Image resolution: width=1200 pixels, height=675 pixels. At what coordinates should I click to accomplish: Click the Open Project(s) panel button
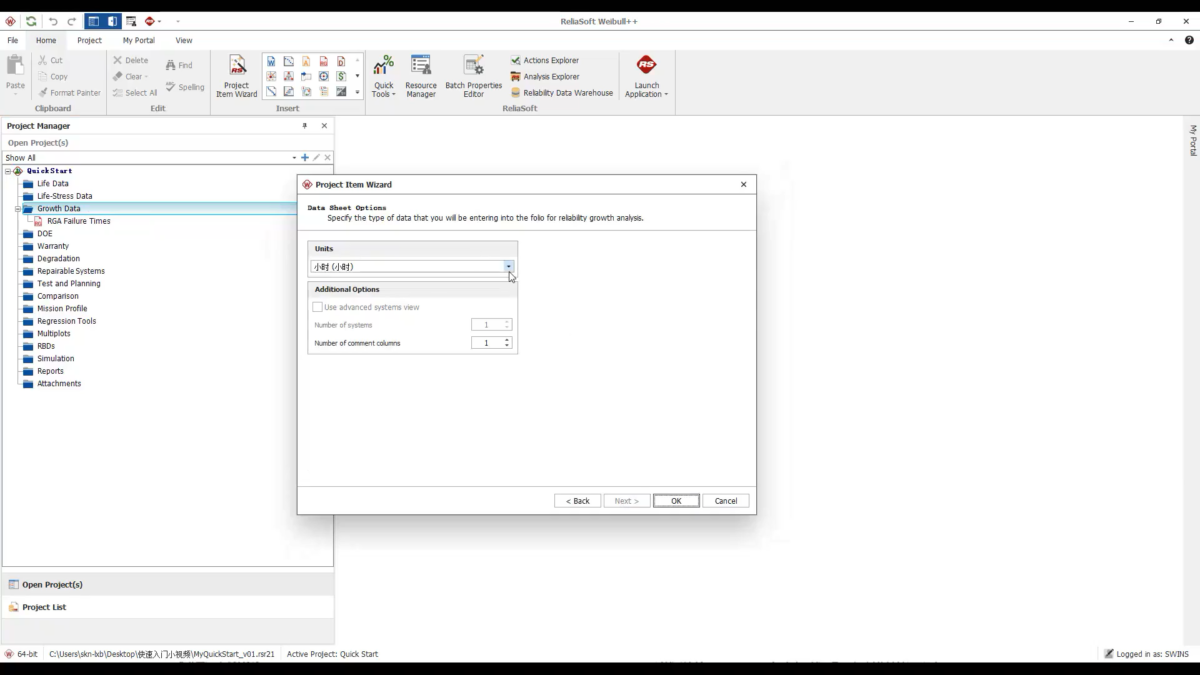click(167, 584)
